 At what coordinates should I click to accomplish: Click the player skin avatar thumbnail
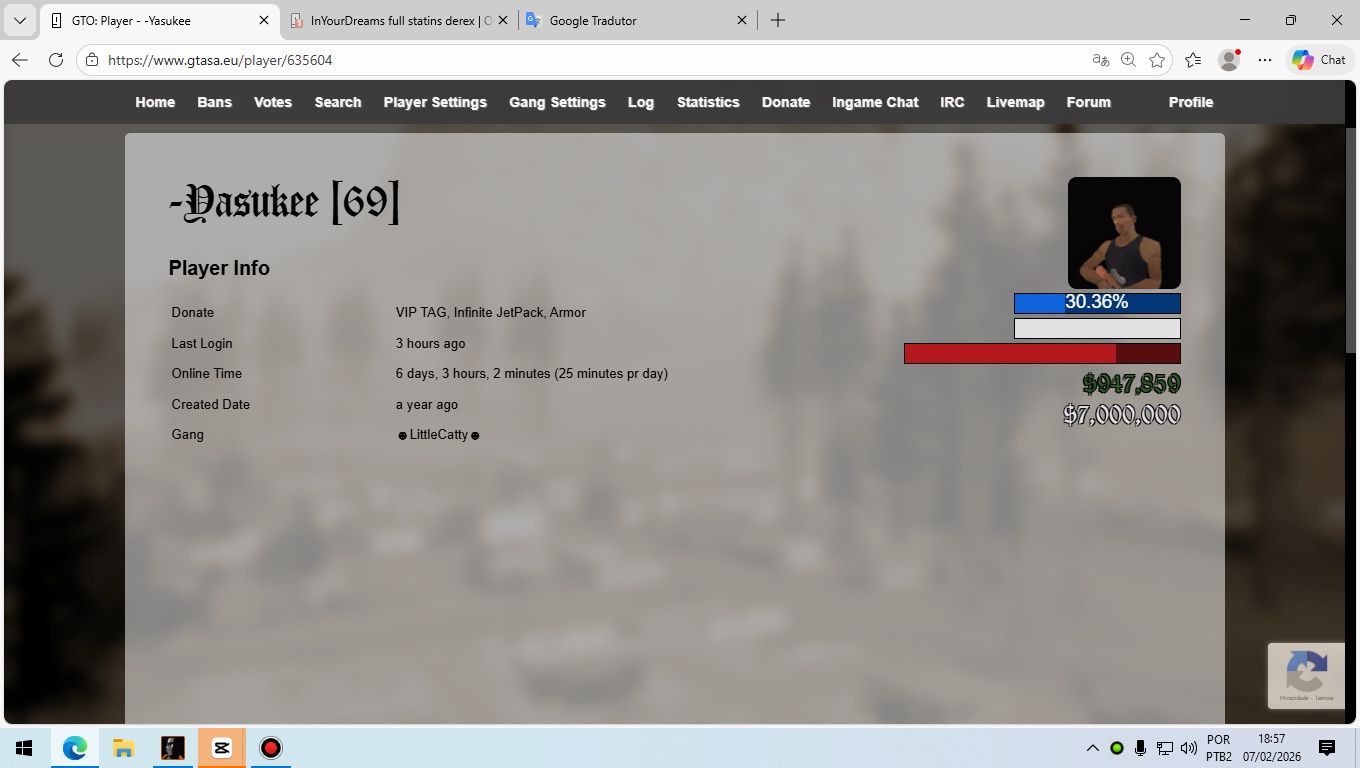click(1124, 233)
